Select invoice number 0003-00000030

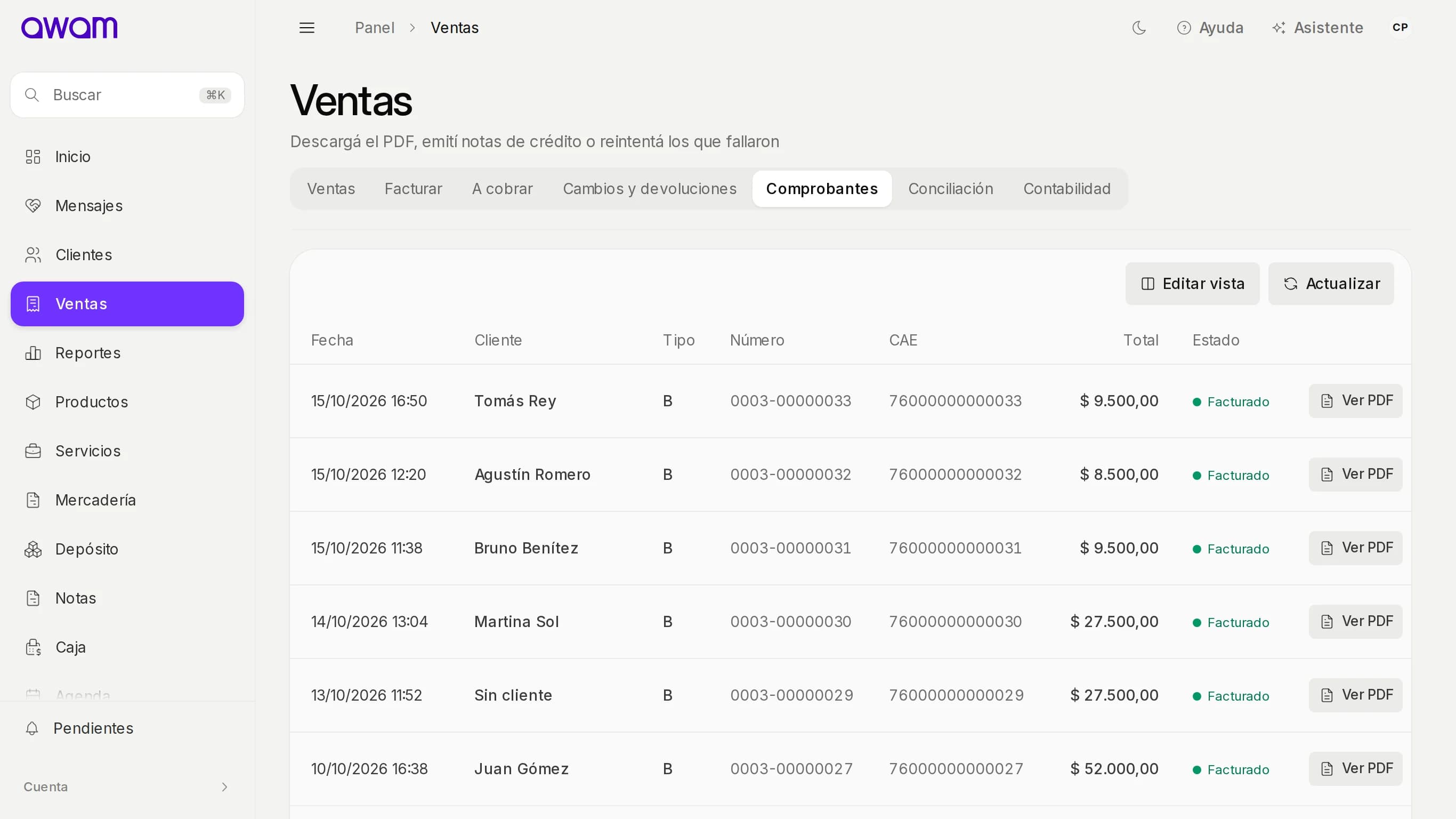pos(790,622)
